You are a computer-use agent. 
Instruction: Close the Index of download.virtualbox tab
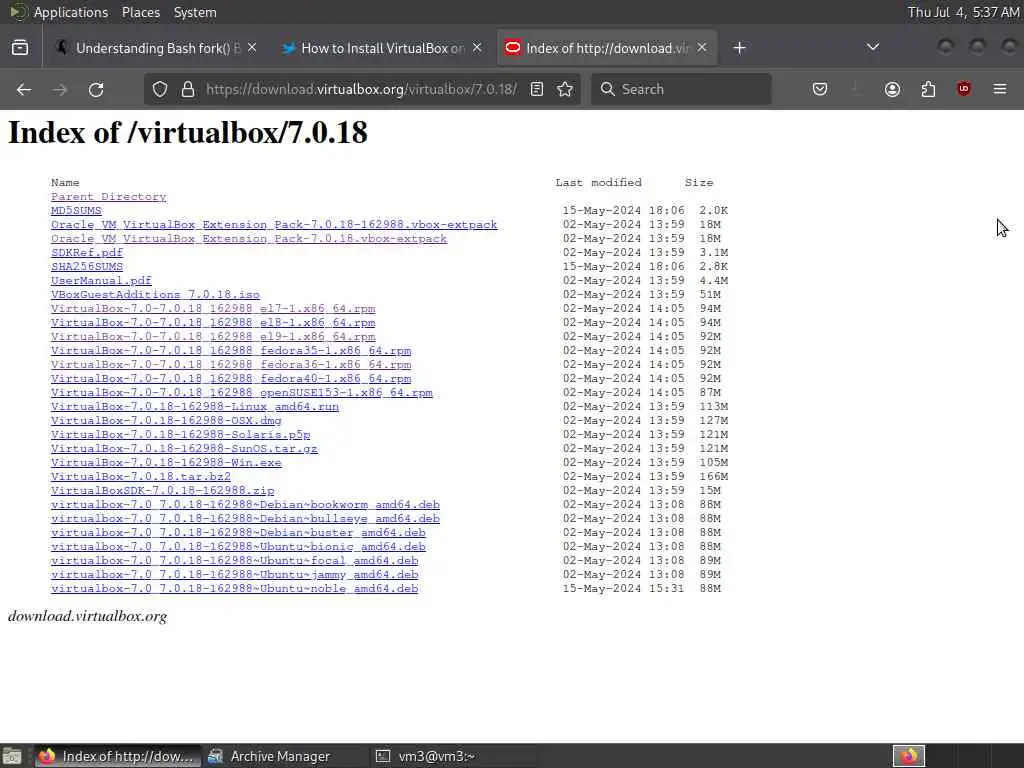pyautogui.click(x=702, y=48)
